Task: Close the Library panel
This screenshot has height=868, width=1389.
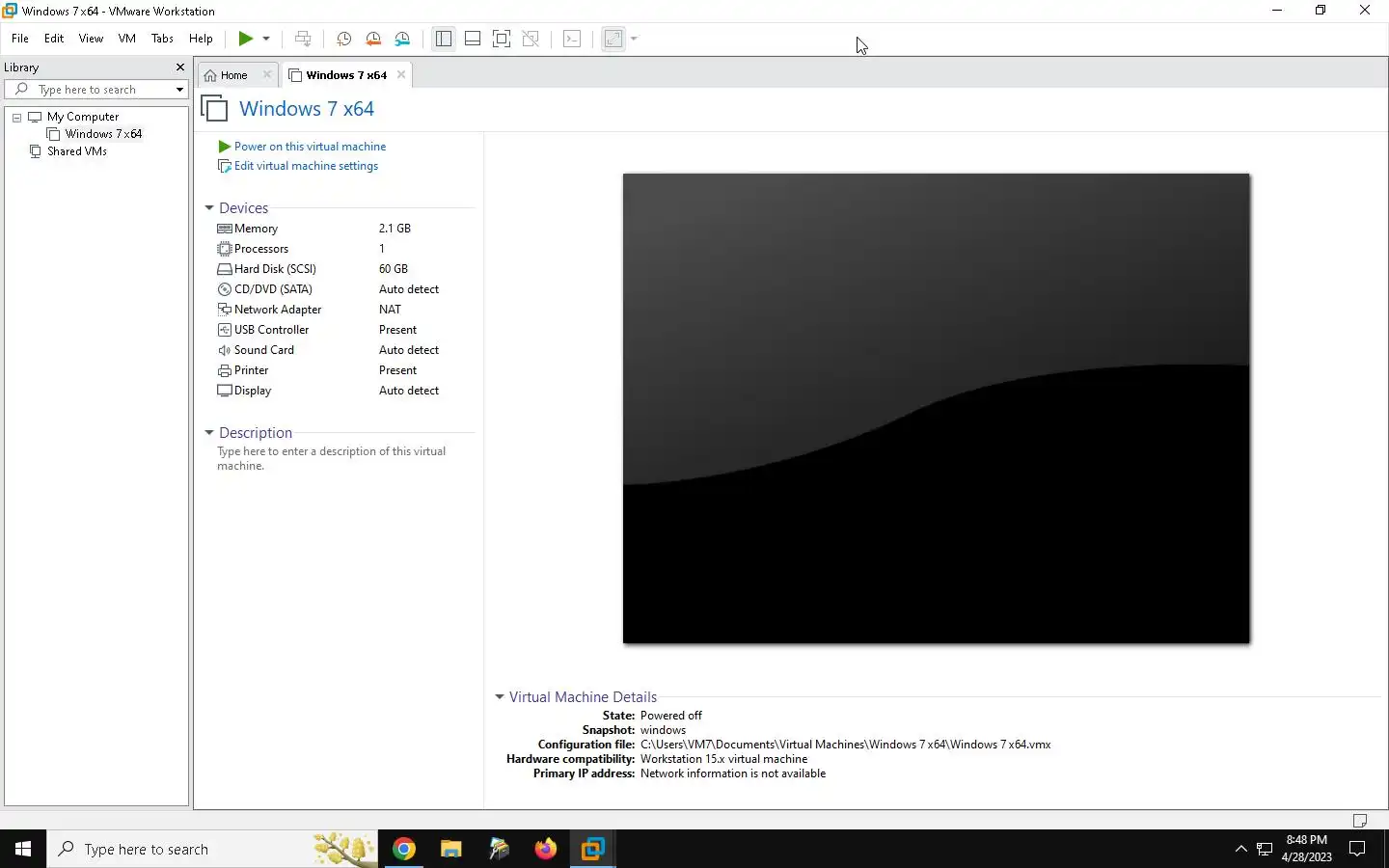Action: pos(179,68)
